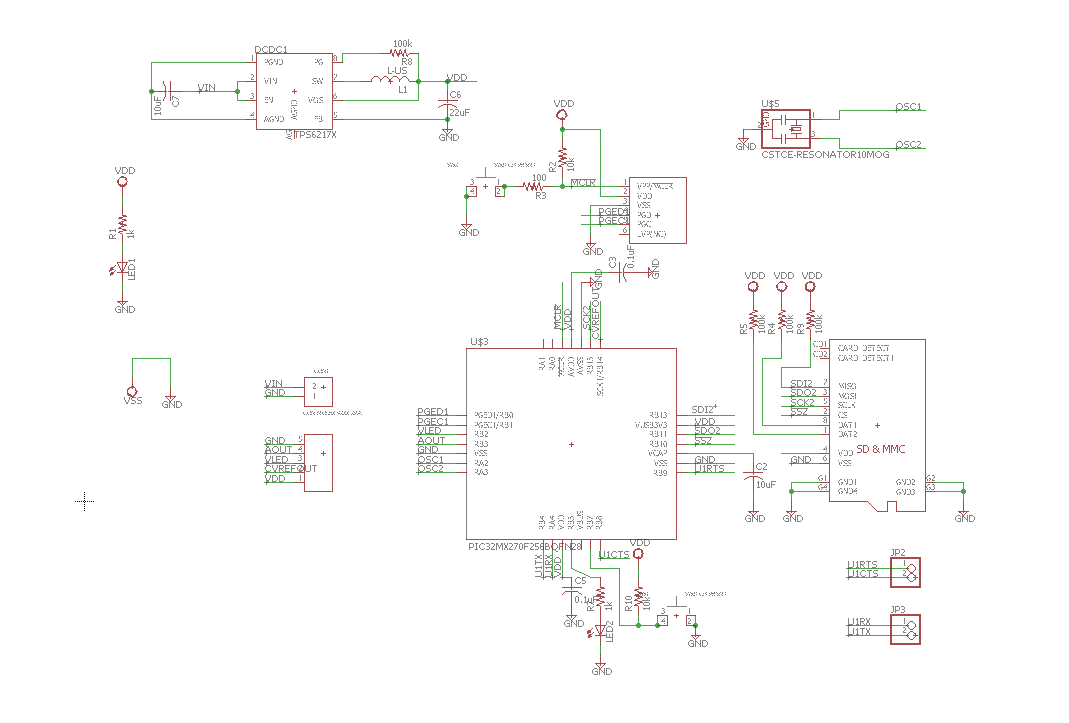Screen dimensions: 1069x723
Task: Click the OSC1 net label at resonator
Action: 908,107
